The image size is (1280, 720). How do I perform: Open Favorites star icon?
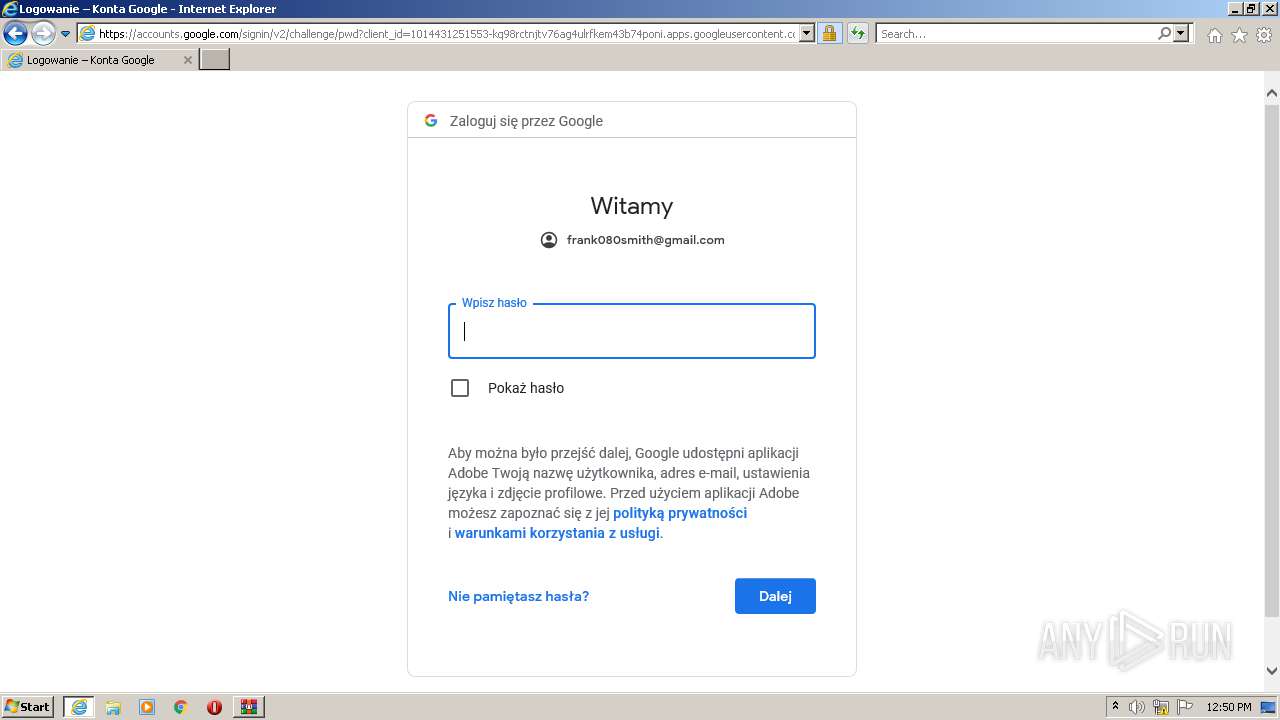click(1239, 35)
